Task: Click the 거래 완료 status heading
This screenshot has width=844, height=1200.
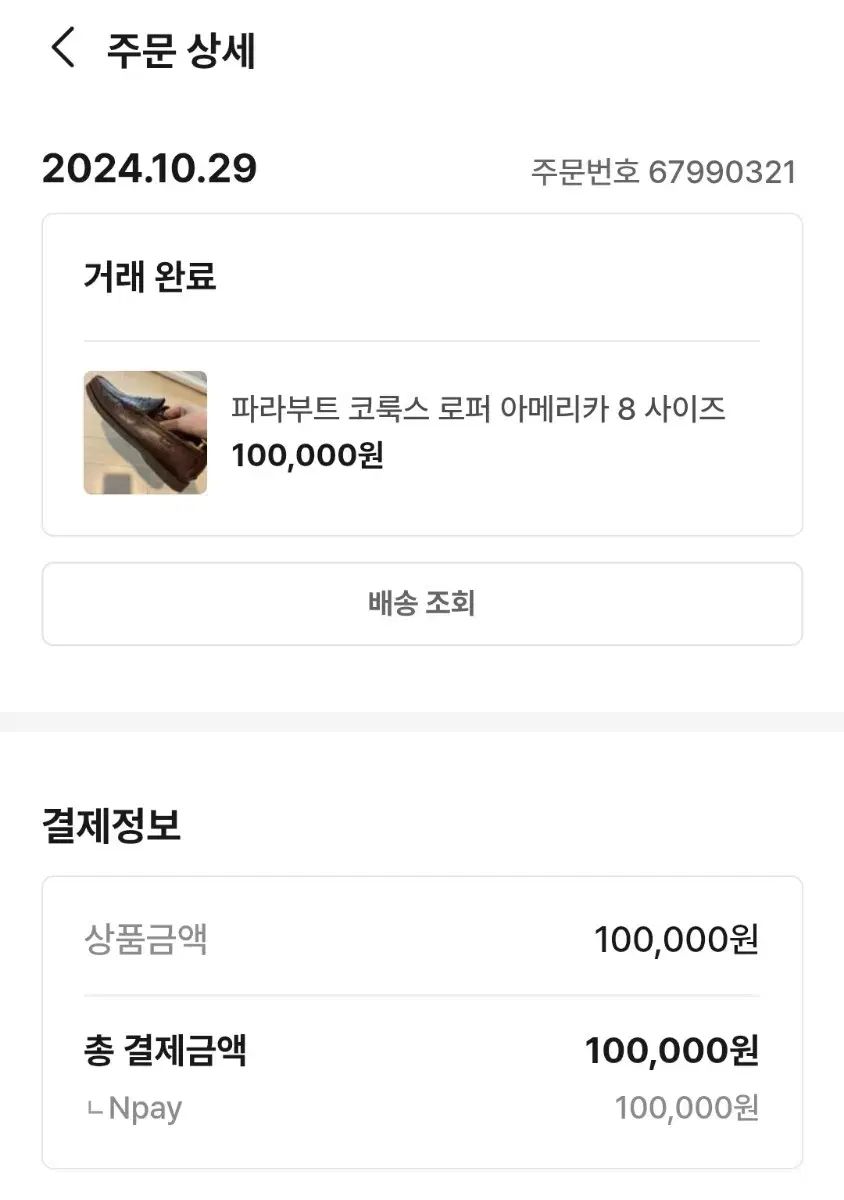Action: (150, 276)
